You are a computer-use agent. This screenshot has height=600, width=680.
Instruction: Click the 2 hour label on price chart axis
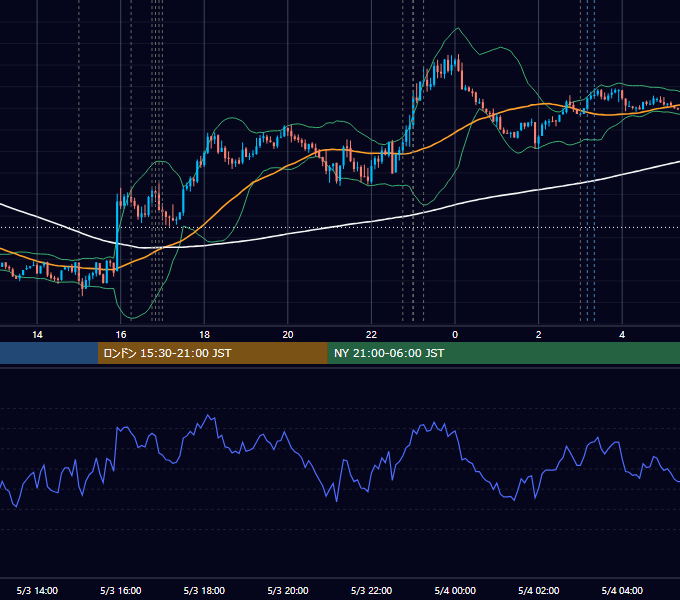point(538,335)
